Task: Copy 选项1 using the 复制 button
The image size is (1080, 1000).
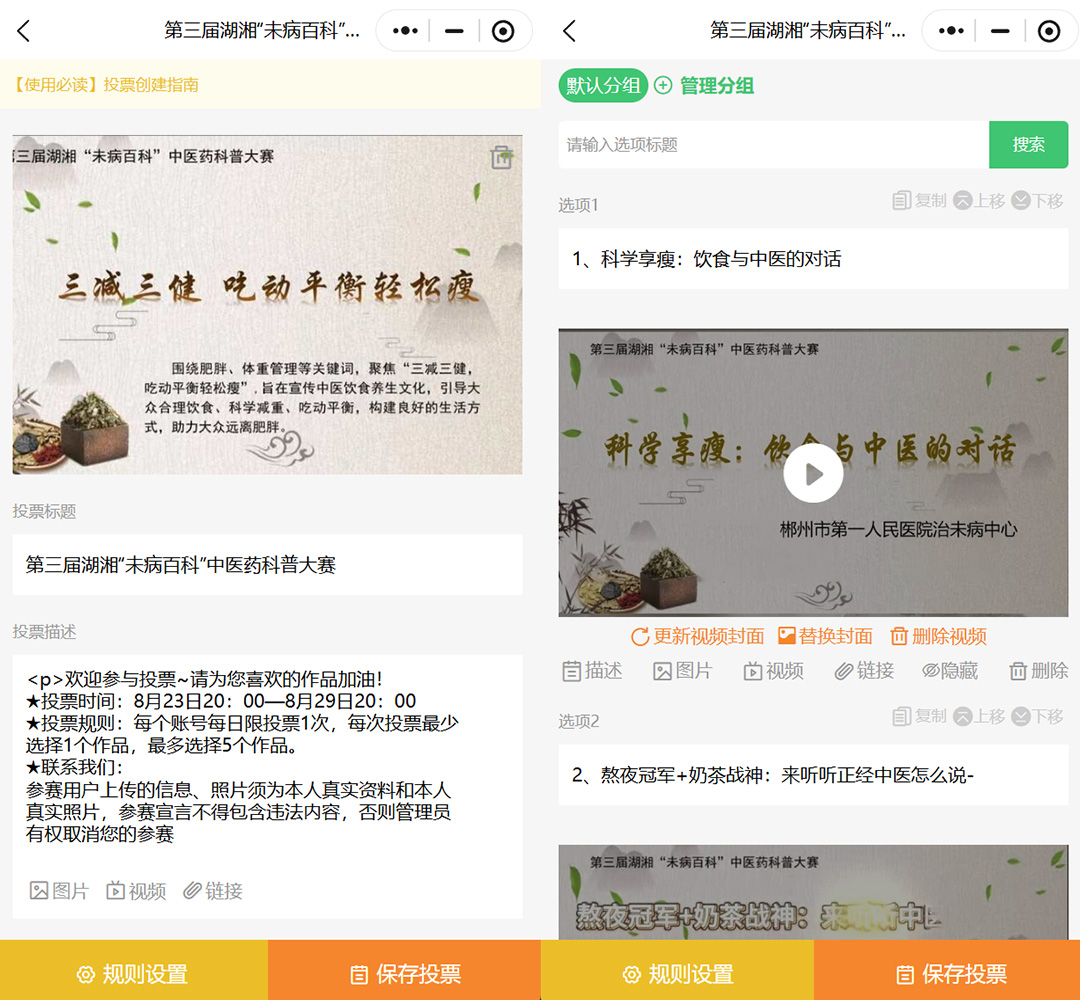Action: (x=919, y=201)
